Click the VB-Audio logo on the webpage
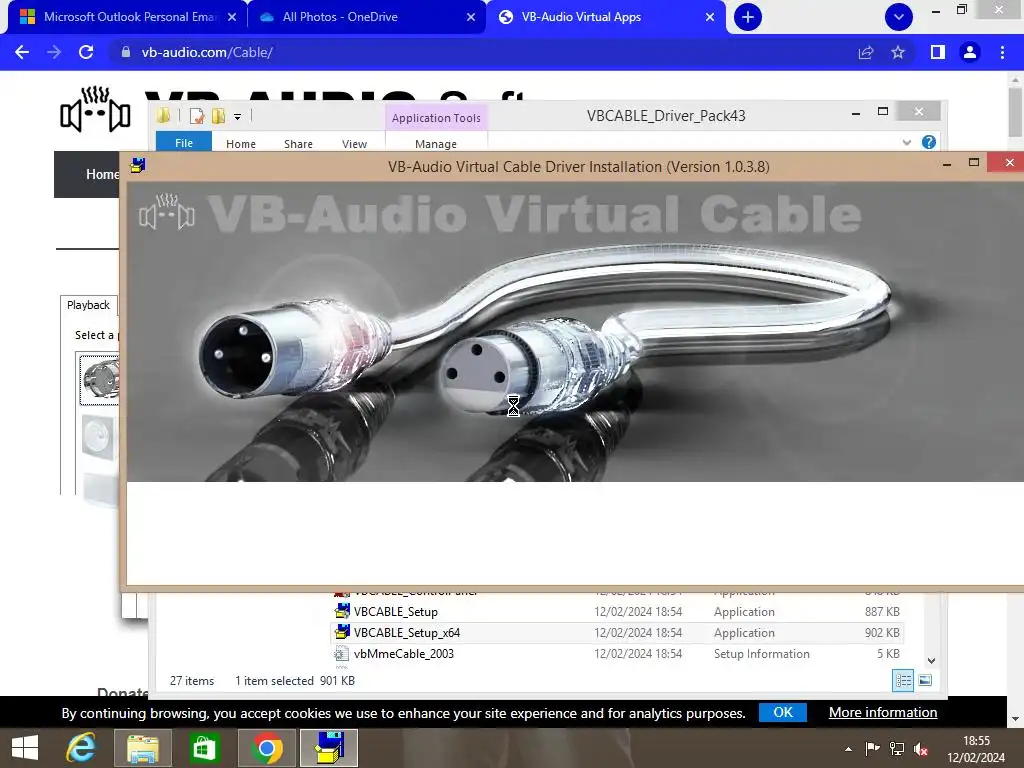 (95, 109)
